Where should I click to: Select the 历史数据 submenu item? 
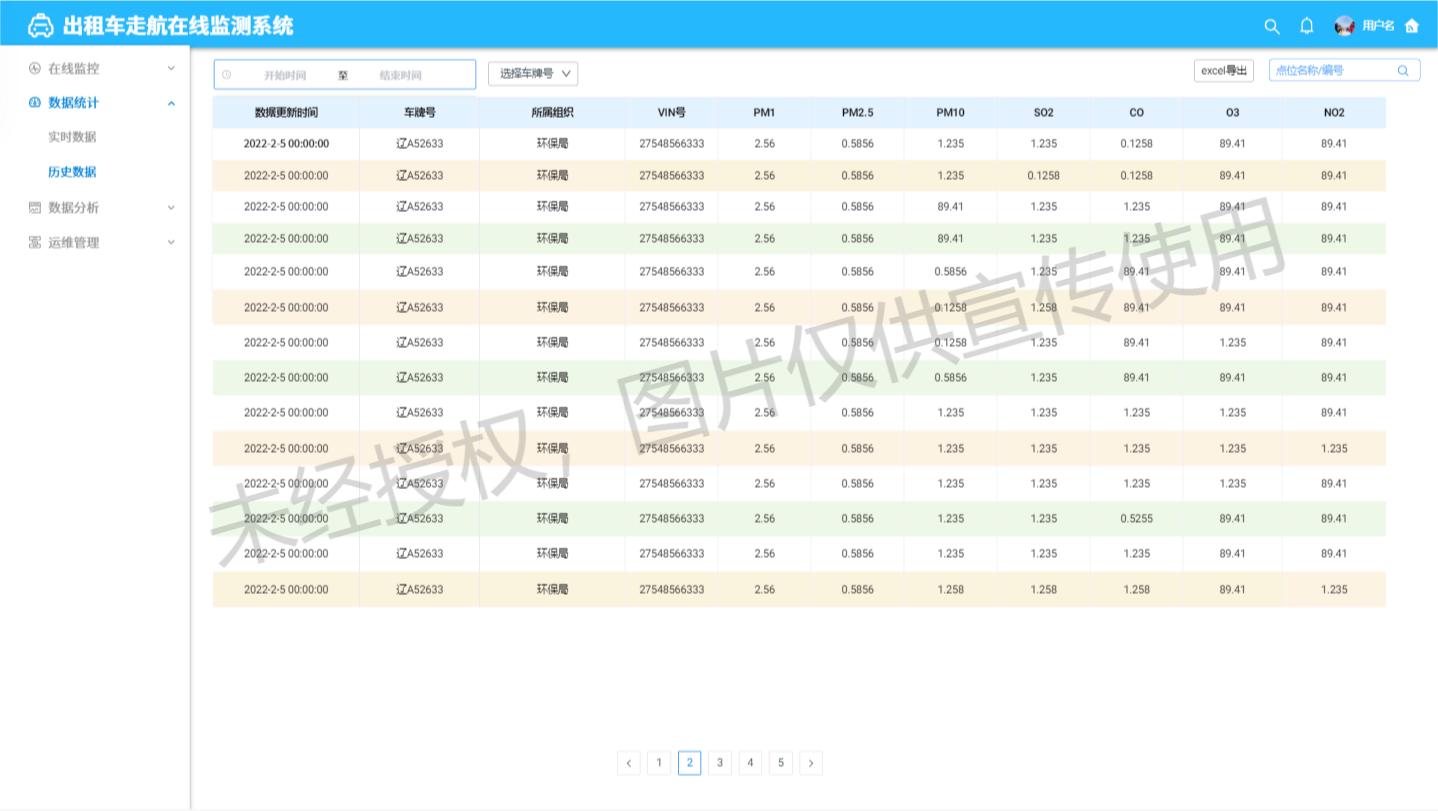(72, 172)
